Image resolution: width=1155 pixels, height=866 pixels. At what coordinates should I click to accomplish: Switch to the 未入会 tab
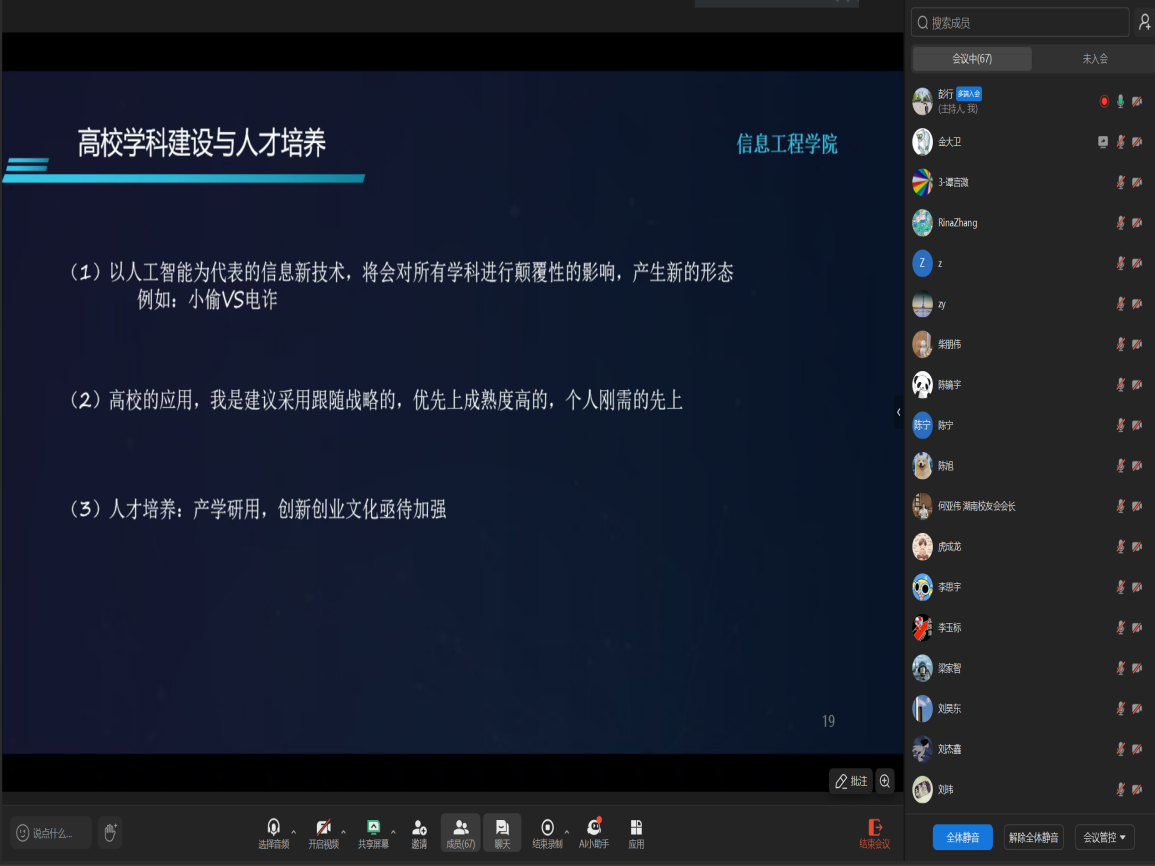(x=1094, y=59)
